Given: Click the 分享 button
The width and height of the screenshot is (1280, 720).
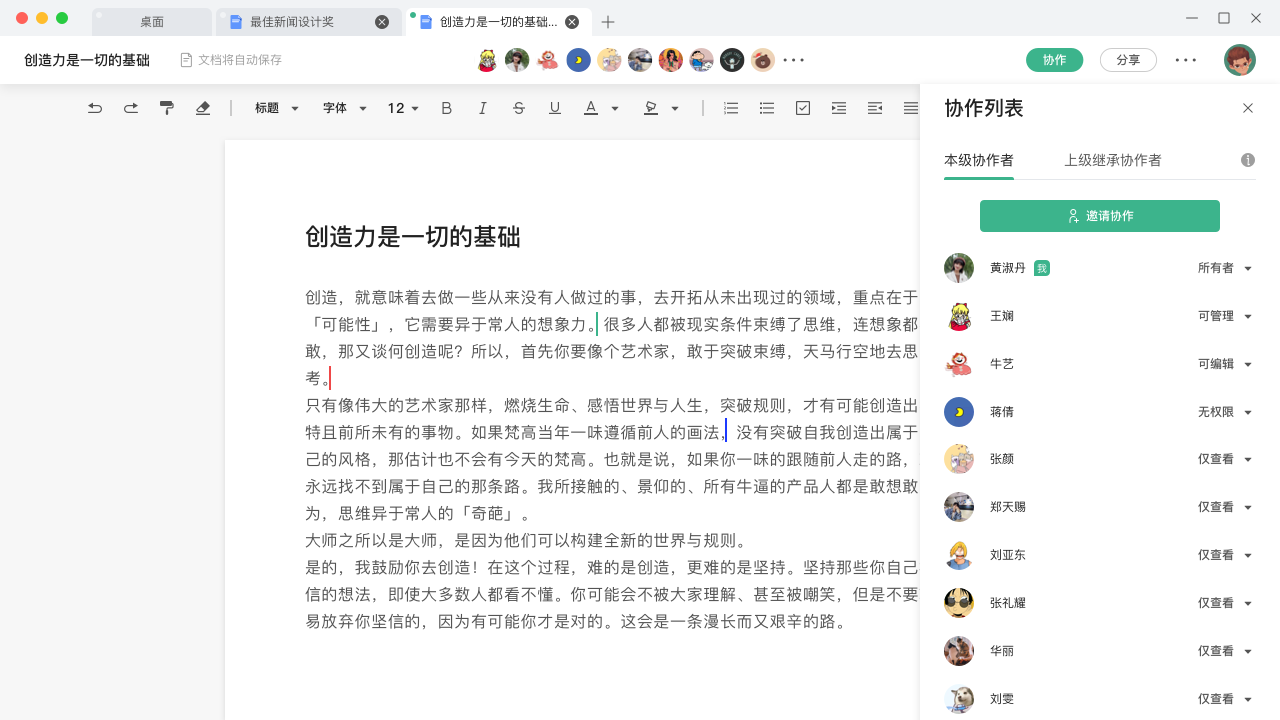Looking at the screenshot, I should [1128, 60].
